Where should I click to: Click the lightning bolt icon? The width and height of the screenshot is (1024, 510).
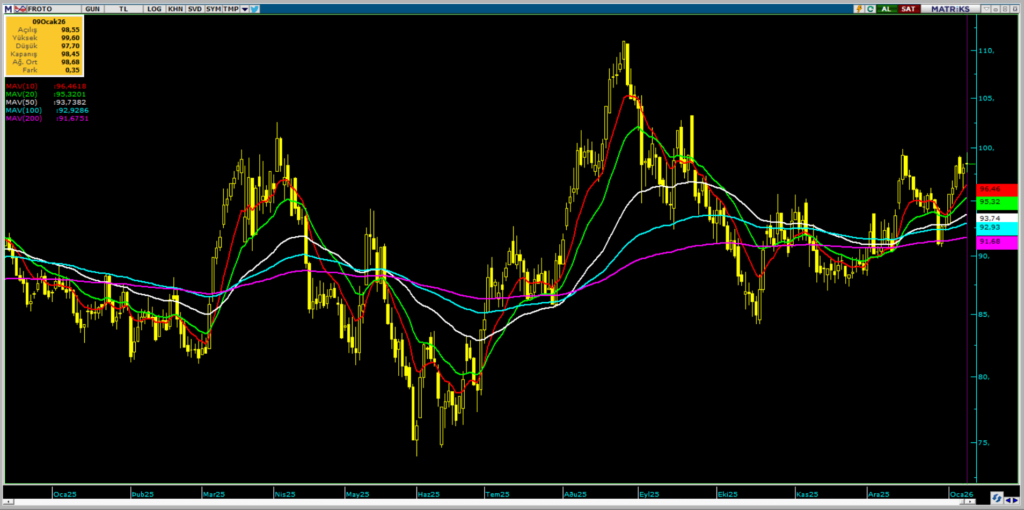tap(858, 8)
